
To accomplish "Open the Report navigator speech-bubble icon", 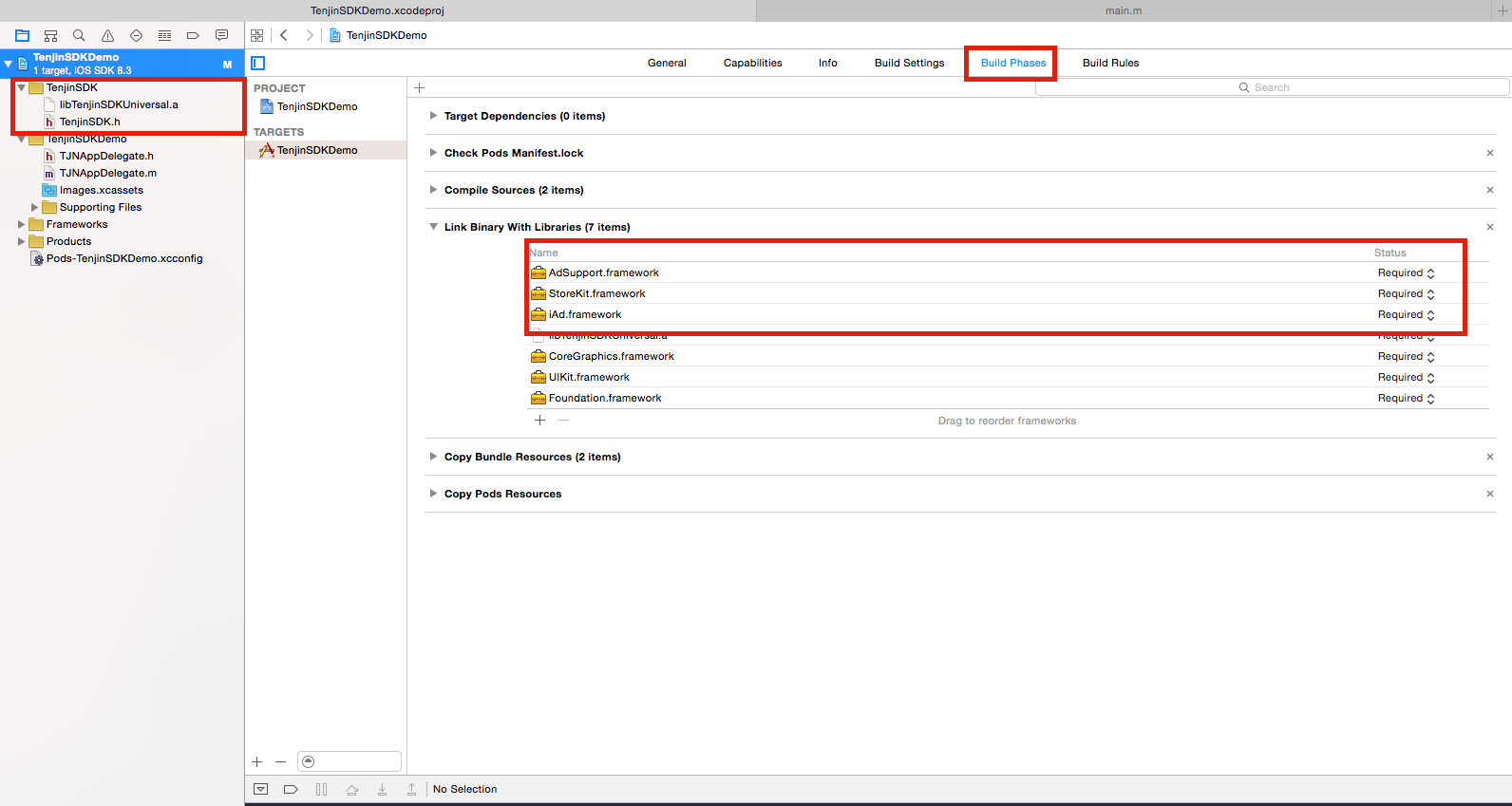I will tap(221, 35).
